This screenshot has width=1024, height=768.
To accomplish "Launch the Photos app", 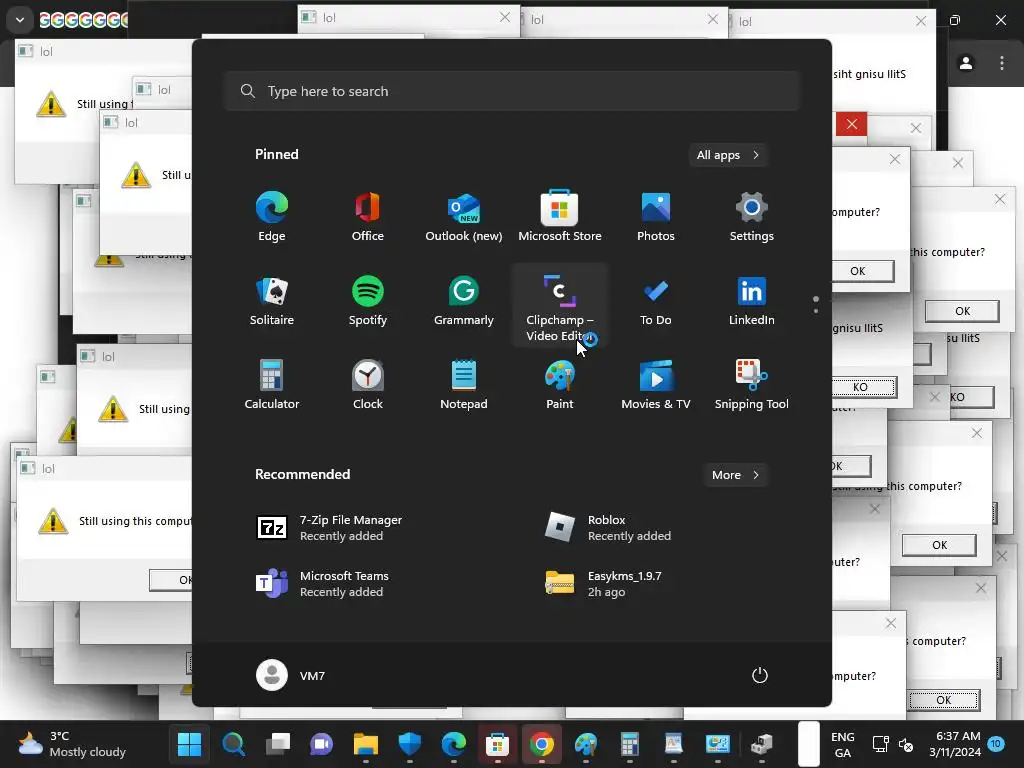I will [x=656, y=217].
